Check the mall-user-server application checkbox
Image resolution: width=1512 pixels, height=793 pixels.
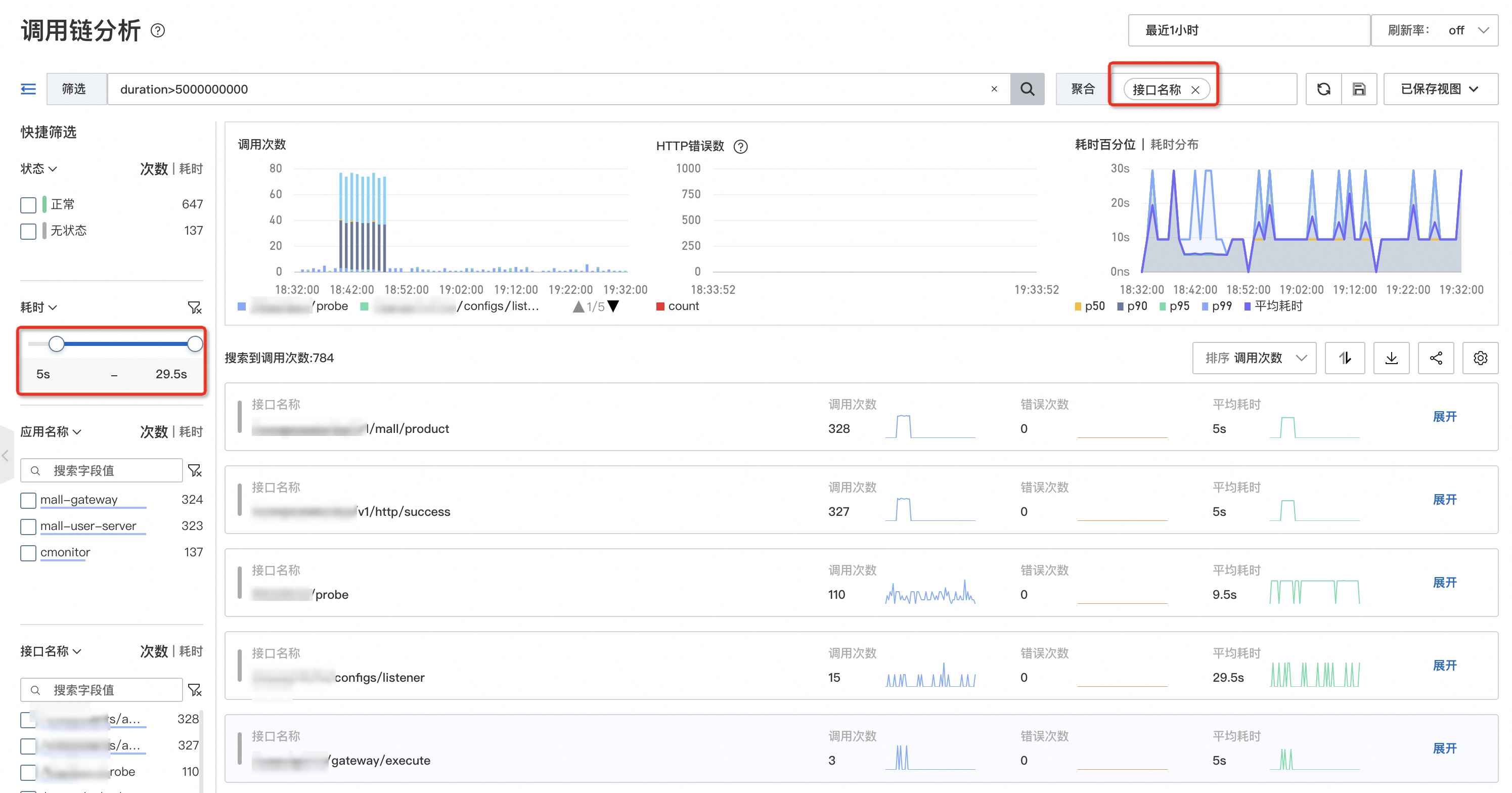pos(28,526)
